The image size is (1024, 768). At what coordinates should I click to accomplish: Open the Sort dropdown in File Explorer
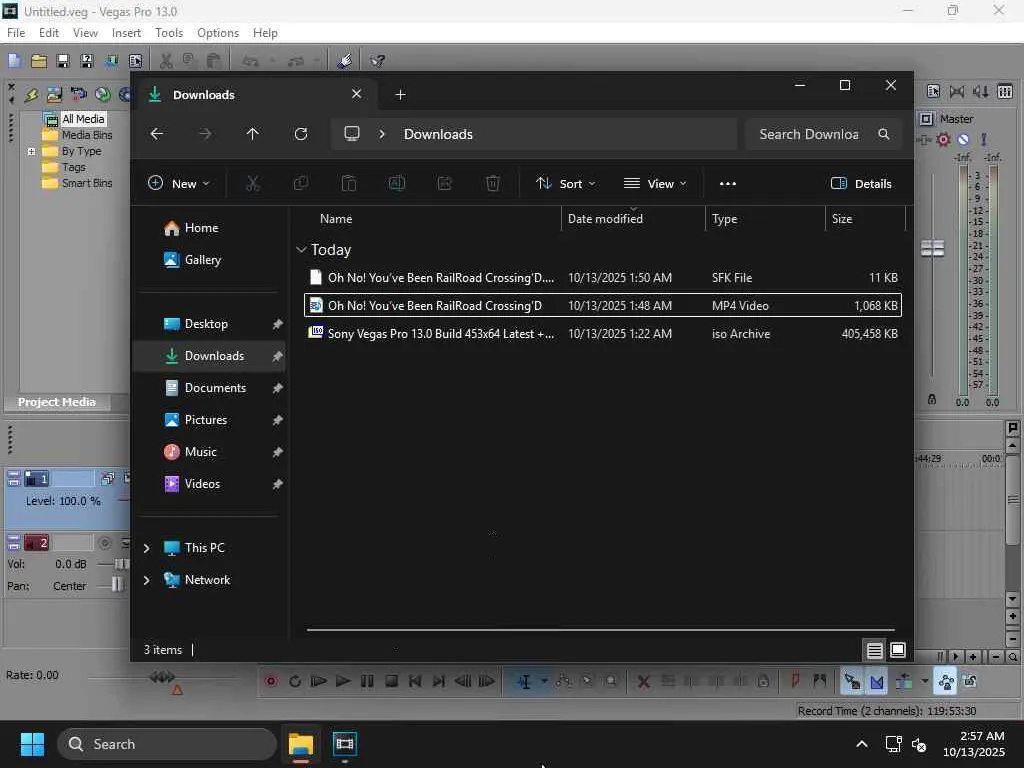point(566,184)
